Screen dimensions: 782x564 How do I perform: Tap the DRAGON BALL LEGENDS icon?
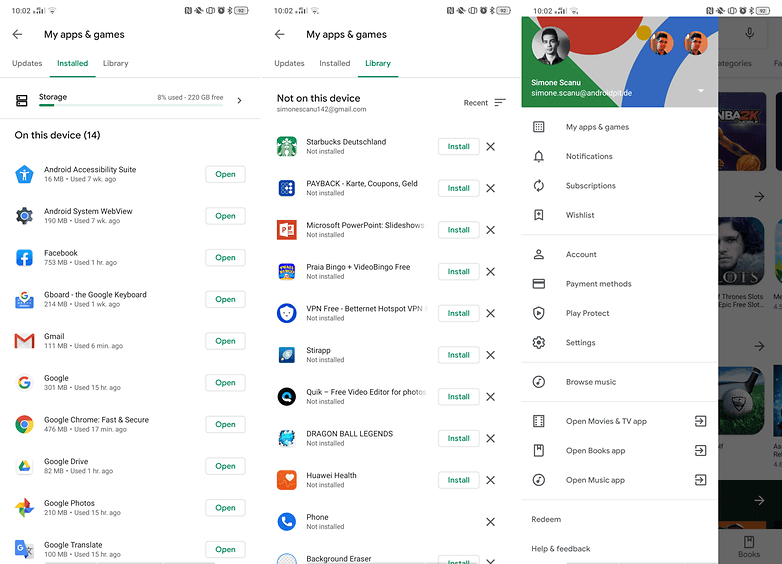pos(287,438)
